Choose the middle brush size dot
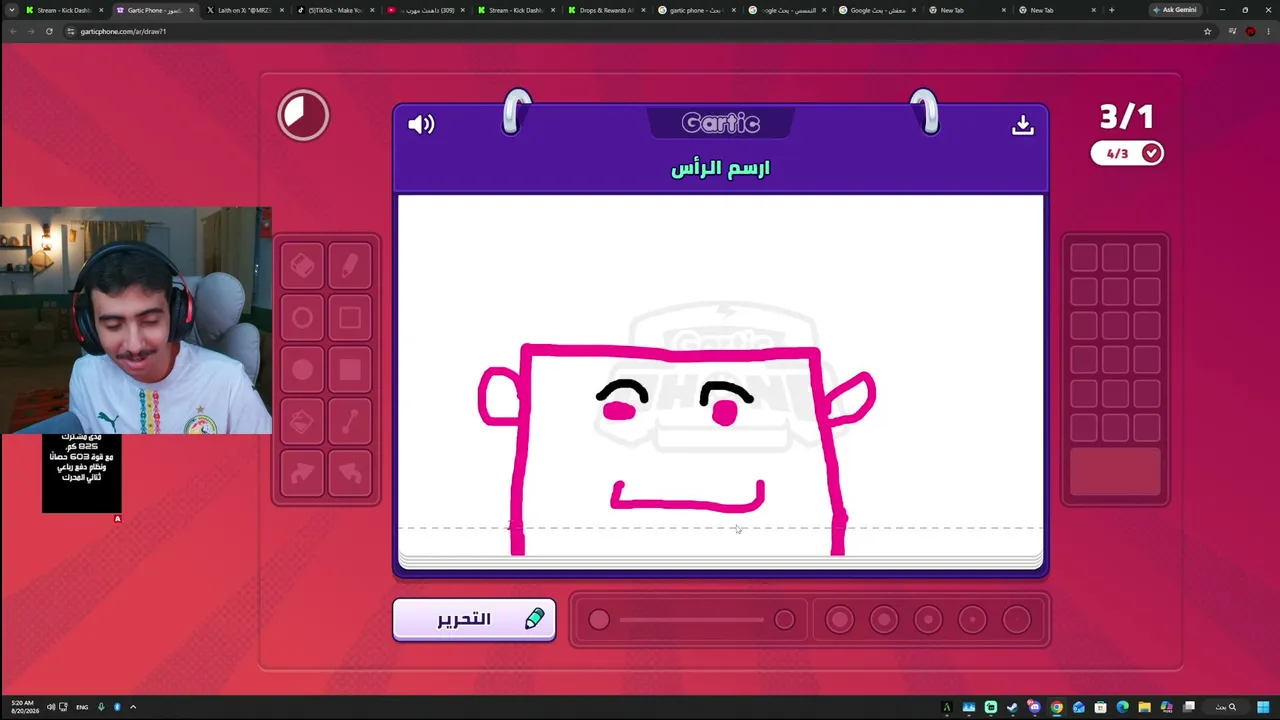 pos(928,620)
